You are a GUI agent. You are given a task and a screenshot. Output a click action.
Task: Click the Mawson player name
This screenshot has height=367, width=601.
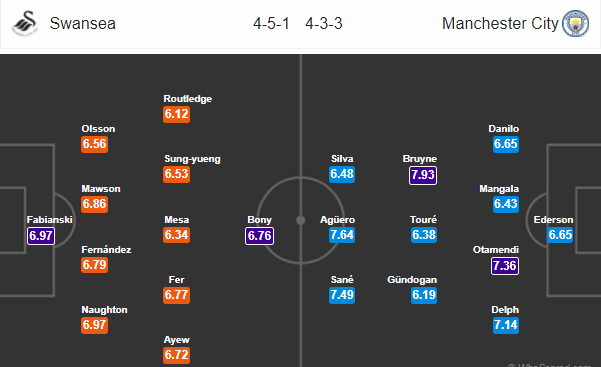(101, 189)
